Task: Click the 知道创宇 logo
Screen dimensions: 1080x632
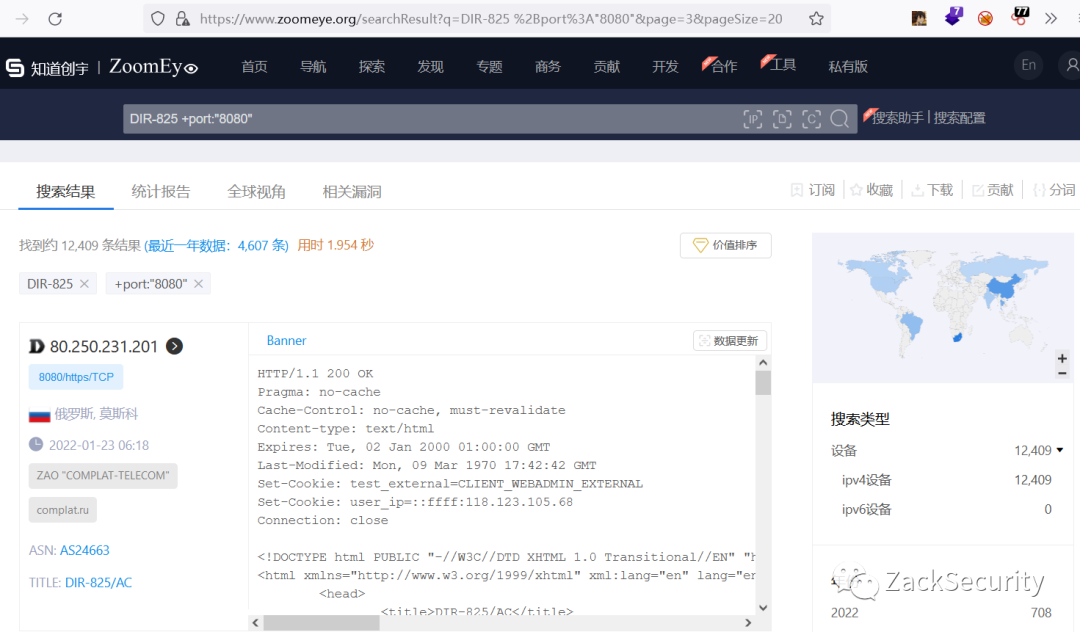Action: click(47, 67)
